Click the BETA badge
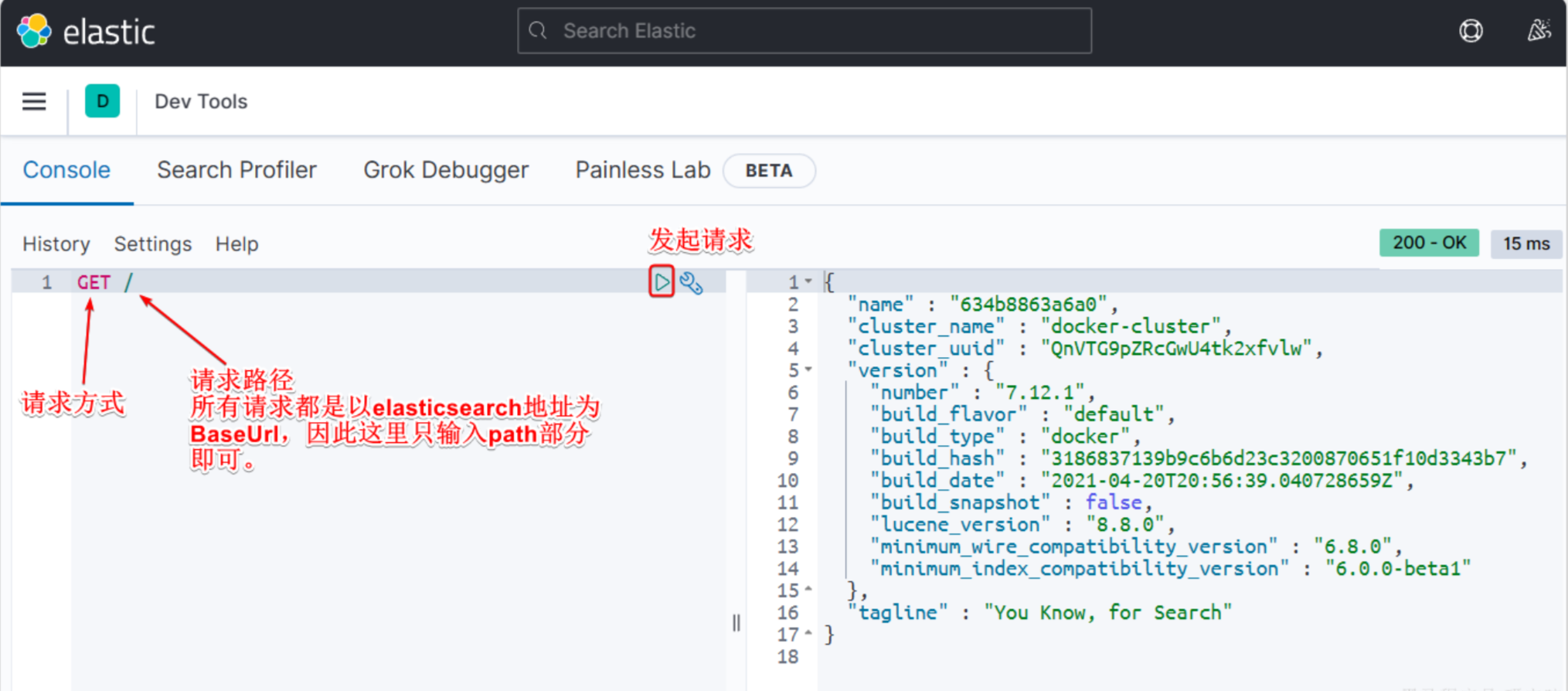The image size is (1568, 691). 769,171
